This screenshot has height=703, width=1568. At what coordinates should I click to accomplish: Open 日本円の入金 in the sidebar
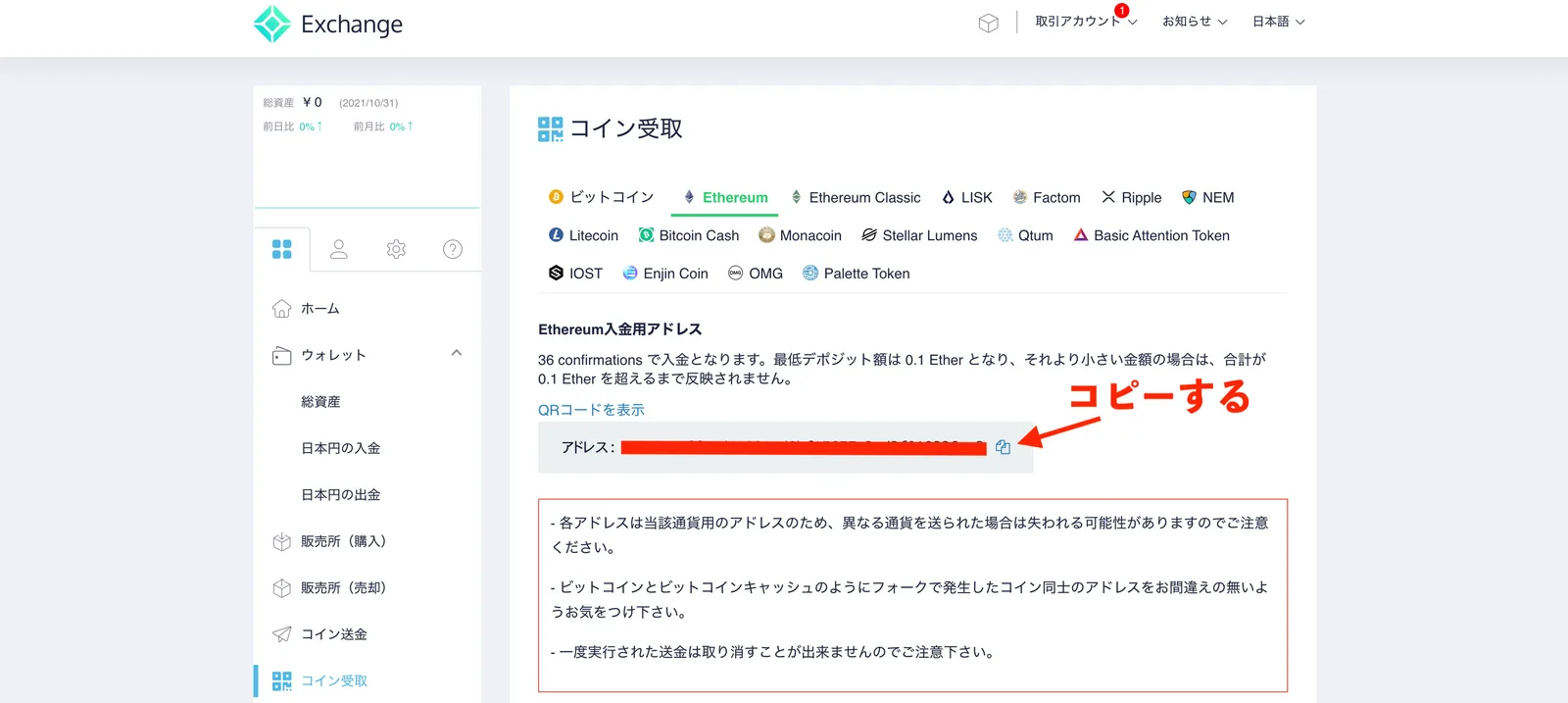(x=340, y=448)
